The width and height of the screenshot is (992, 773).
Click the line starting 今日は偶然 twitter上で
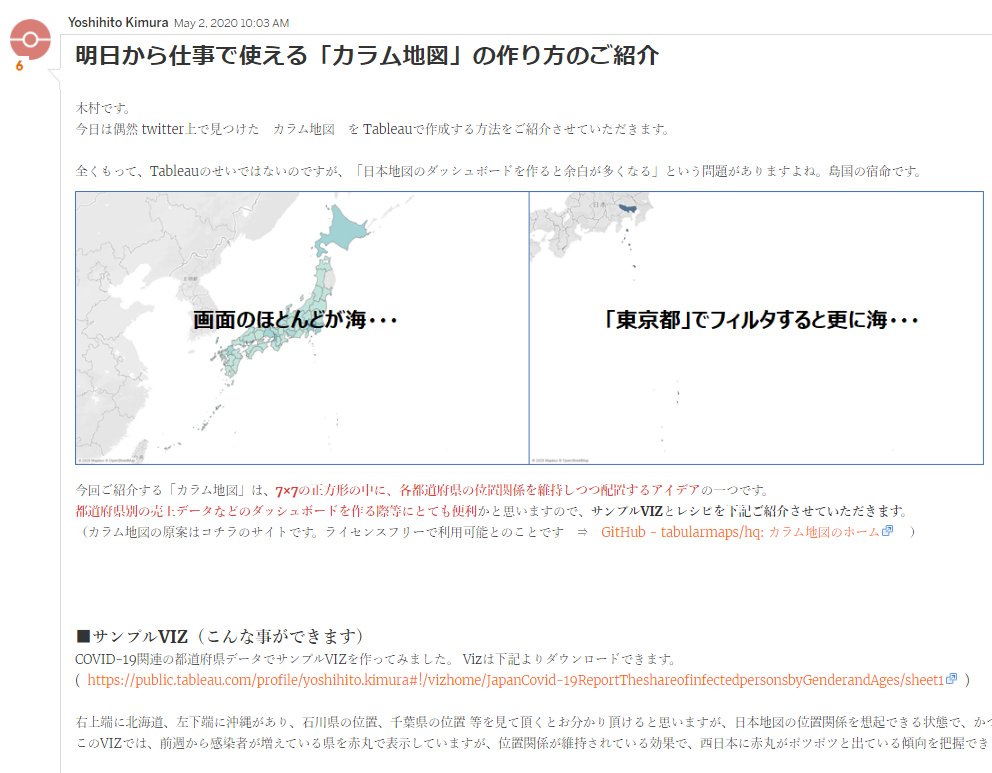372,129
